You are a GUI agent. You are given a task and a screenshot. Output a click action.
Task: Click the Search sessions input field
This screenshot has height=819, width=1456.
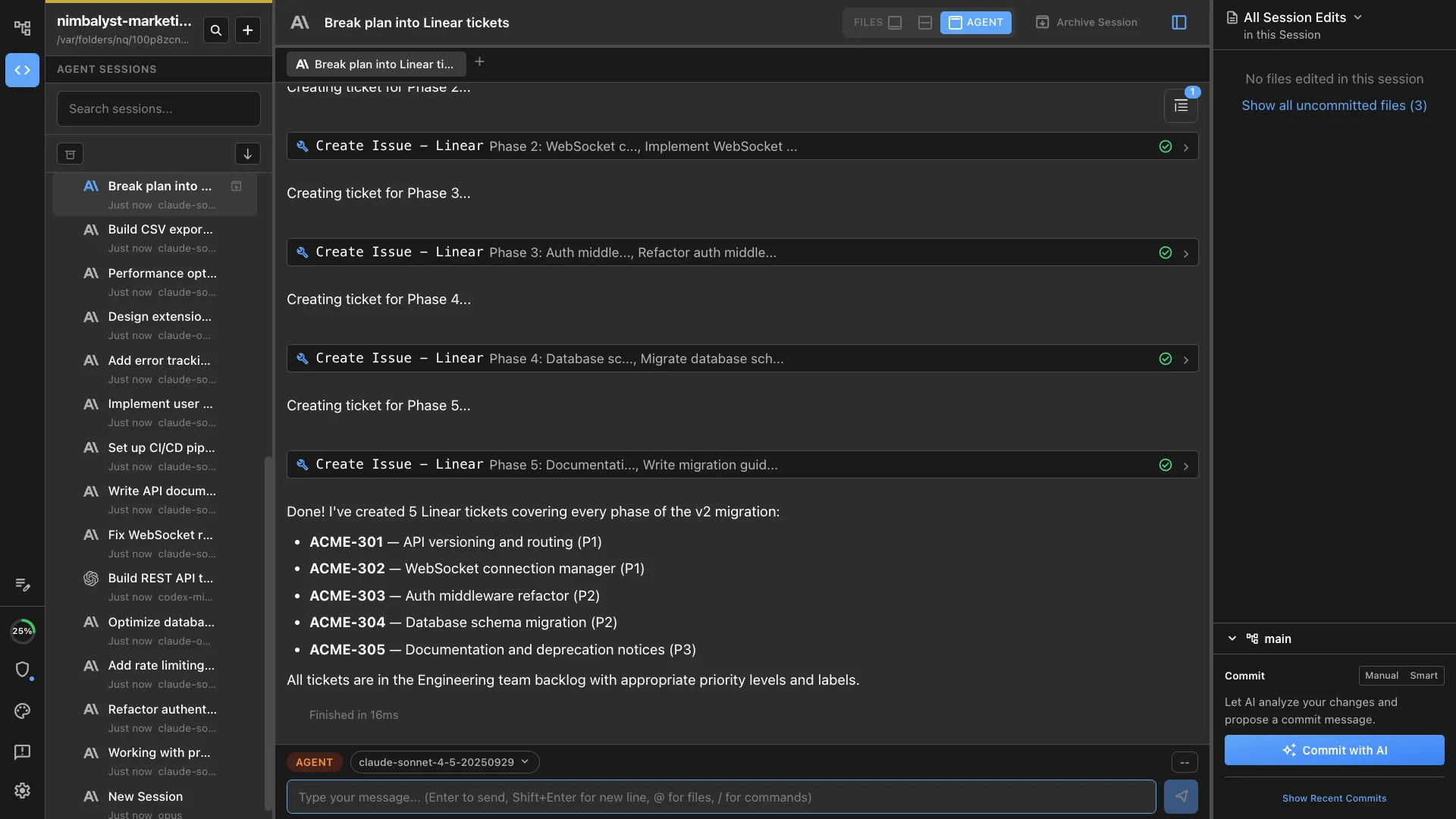[x=158, y=108]
